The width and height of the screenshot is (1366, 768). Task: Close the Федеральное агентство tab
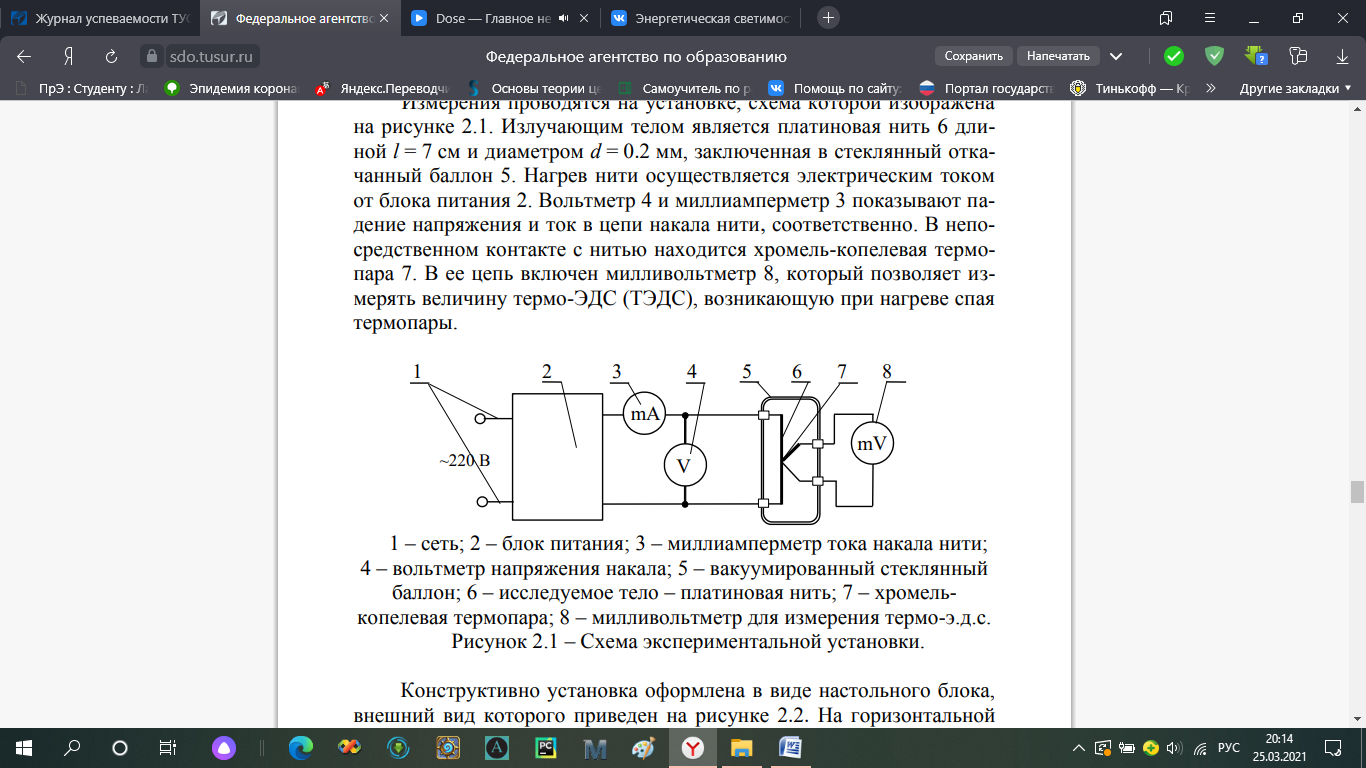pos(385,18)
